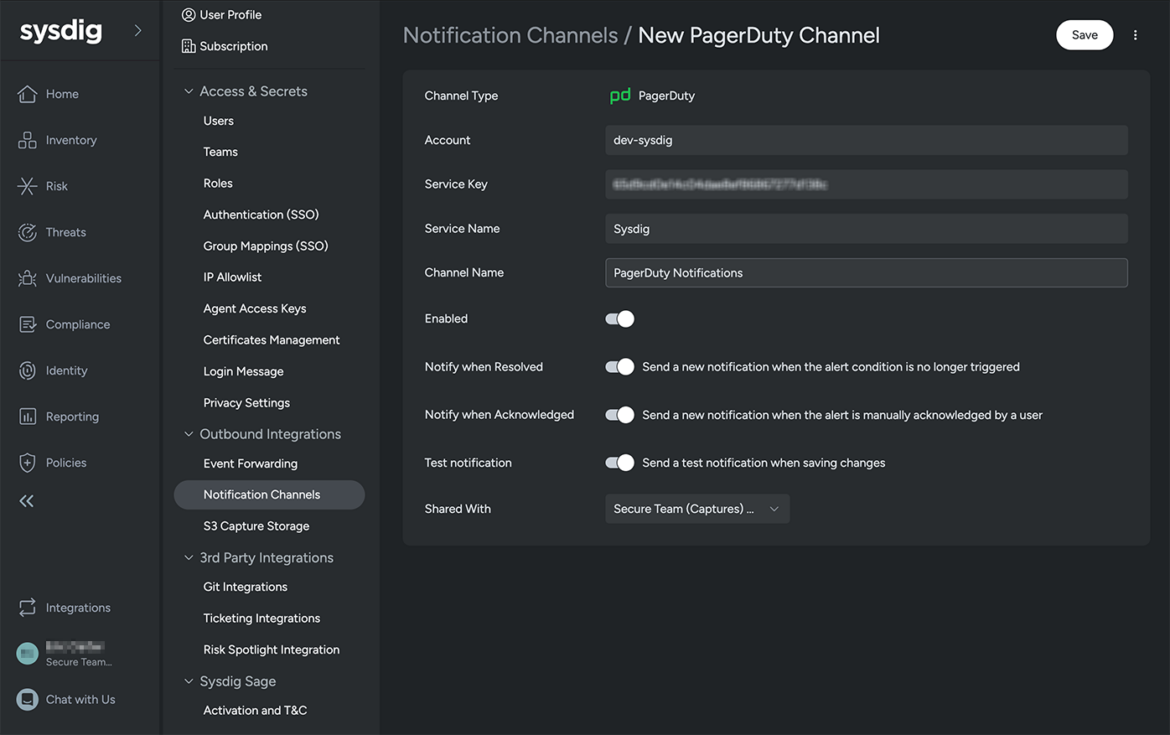This screenshot has height=735, width=1170.
Task: Open Roles settings page
Action: pos(218,183)
